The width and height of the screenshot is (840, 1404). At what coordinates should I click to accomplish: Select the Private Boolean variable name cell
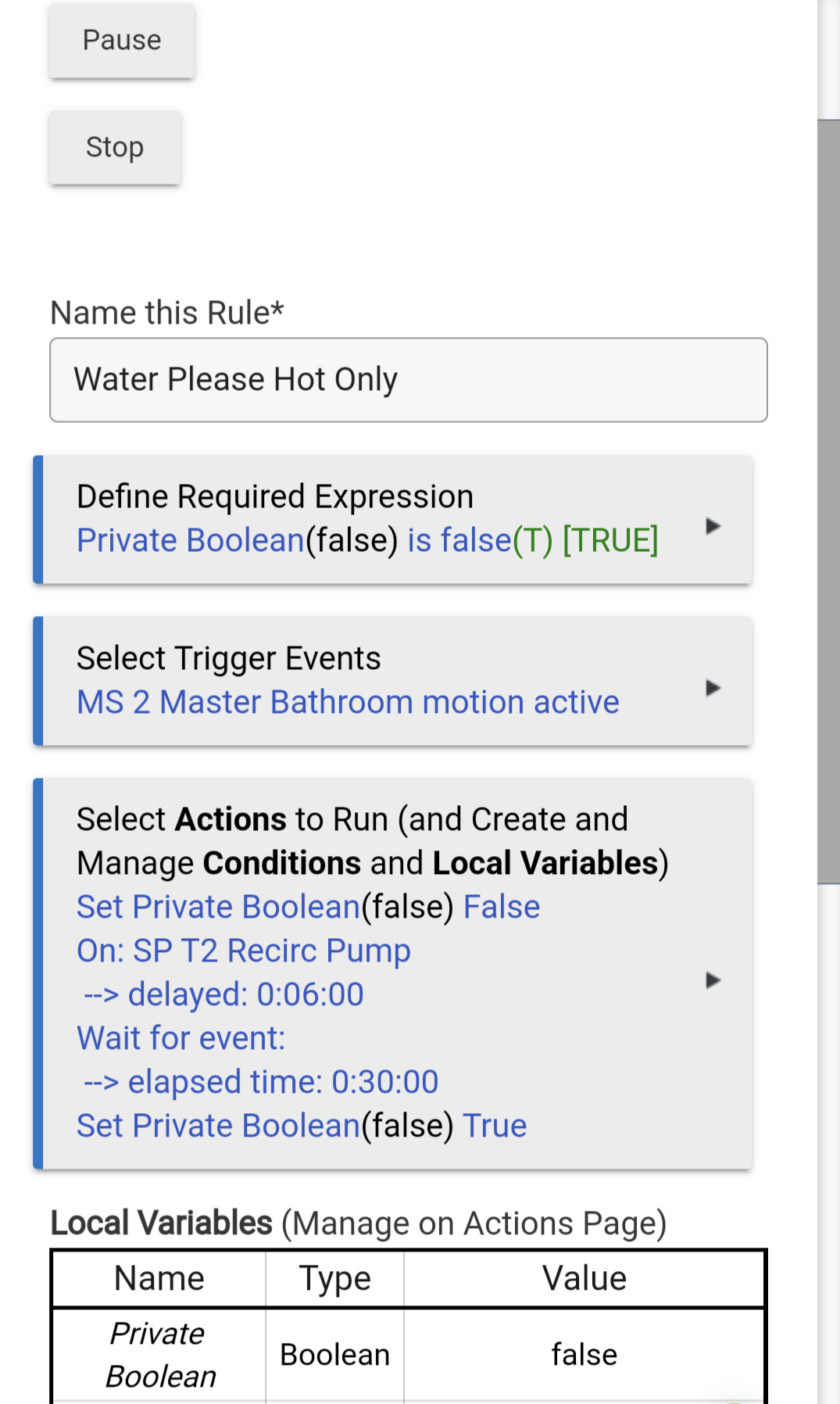[159, 1355]
